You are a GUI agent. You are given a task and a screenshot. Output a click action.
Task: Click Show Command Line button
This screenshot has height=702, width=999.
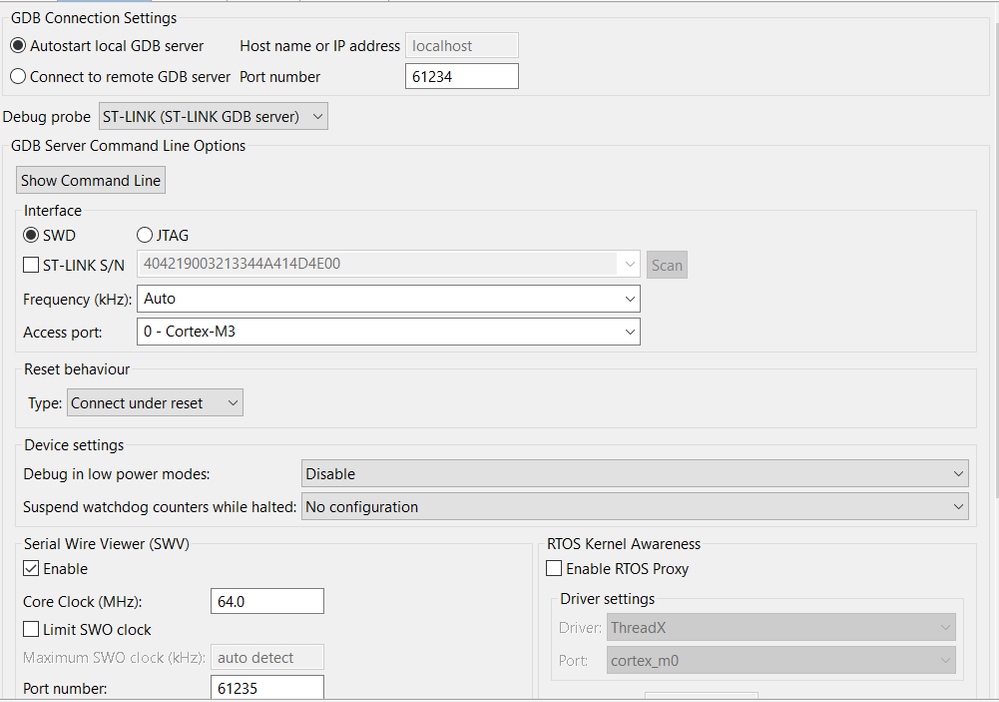coord(90,181)
